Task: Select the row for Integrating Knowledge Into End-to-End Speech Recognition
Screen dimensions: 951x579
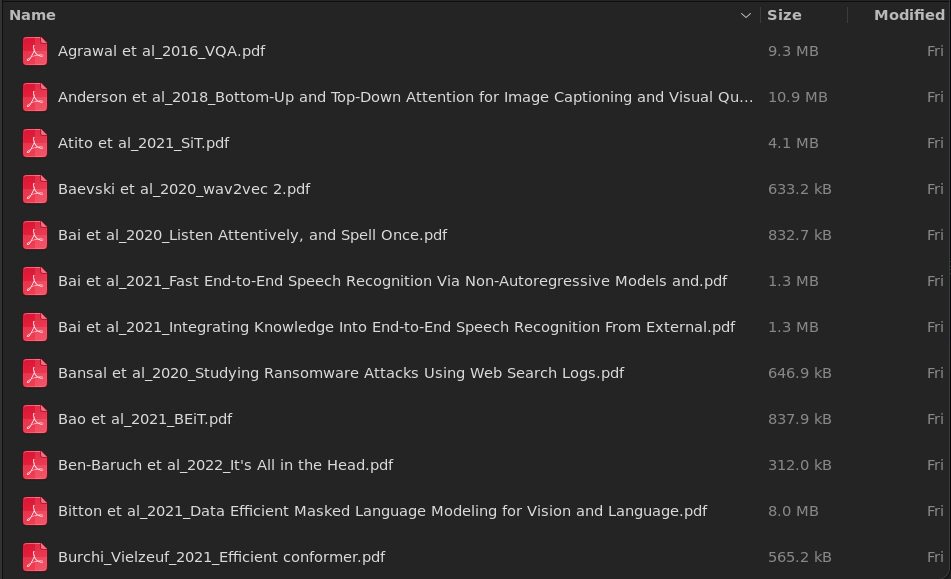Action: click(397, 327)
